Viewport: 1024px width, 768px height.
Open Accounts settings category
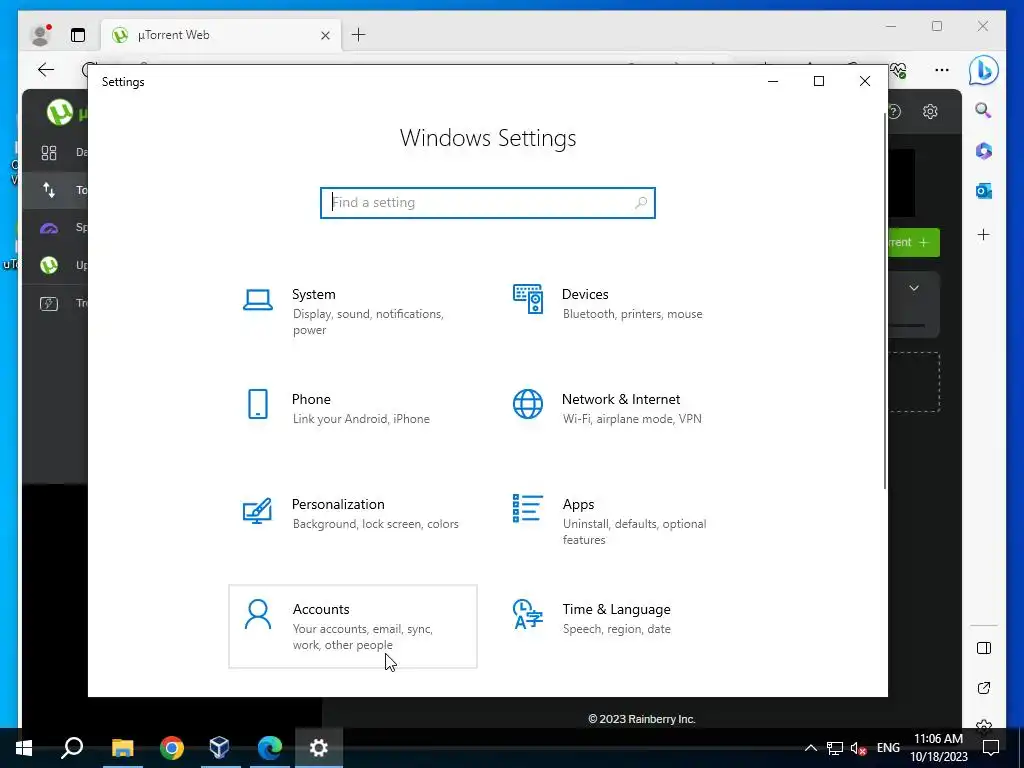353,626
